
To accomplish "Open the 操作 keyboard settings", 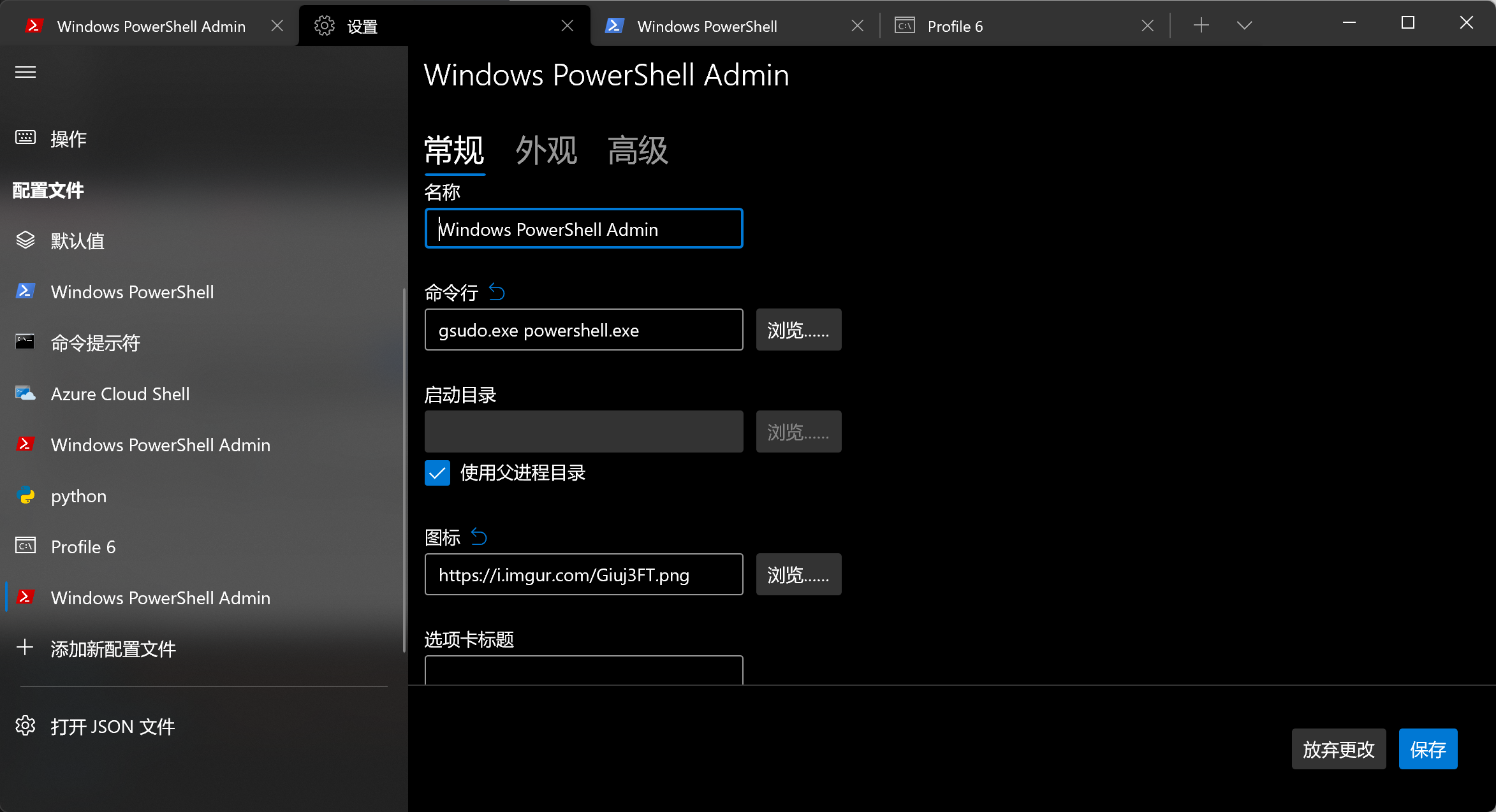I will pos(68,139).
